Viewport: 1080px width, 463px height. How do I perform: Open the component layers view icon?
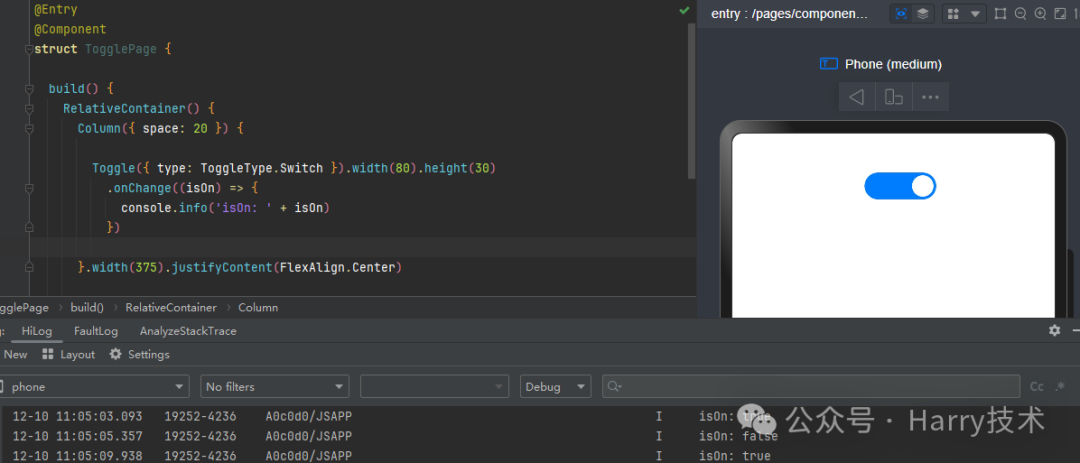click(923, 14)
